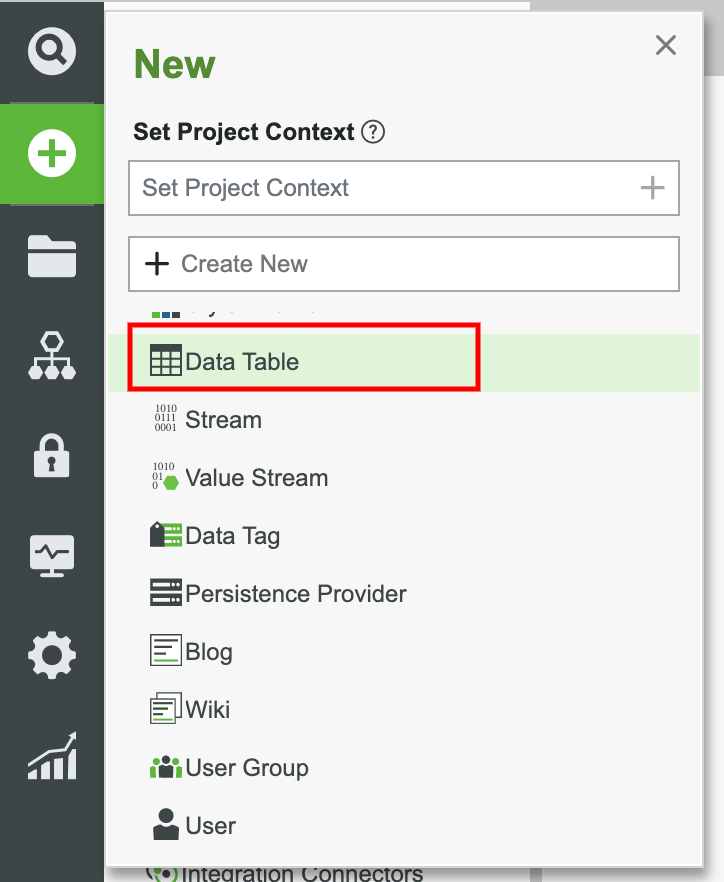Select the green New (plus) sidebar icon
This screenshot has height=882, width=724.
pos(52,154)
